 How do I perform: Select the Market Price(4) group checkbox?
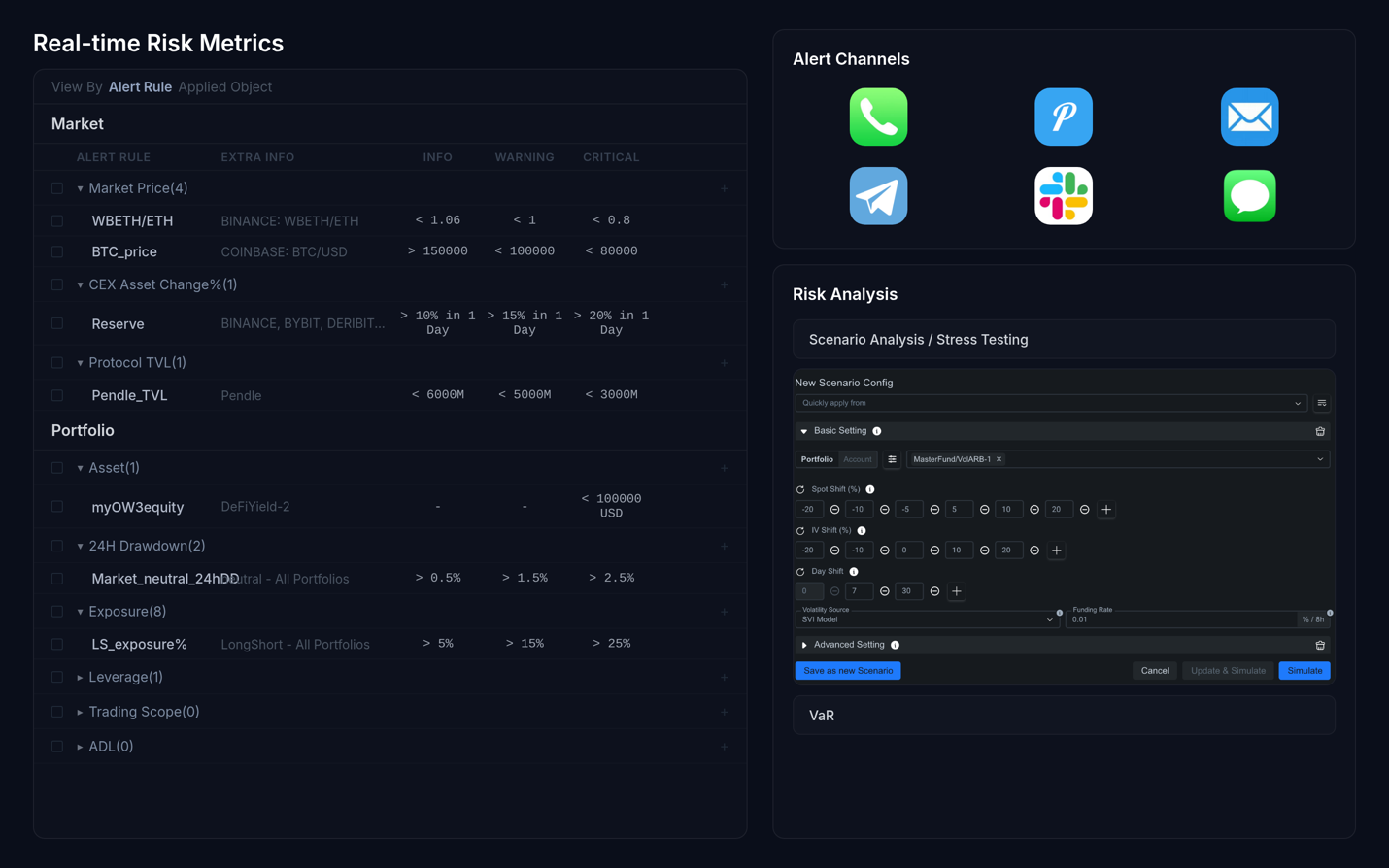tap(57, 188)
